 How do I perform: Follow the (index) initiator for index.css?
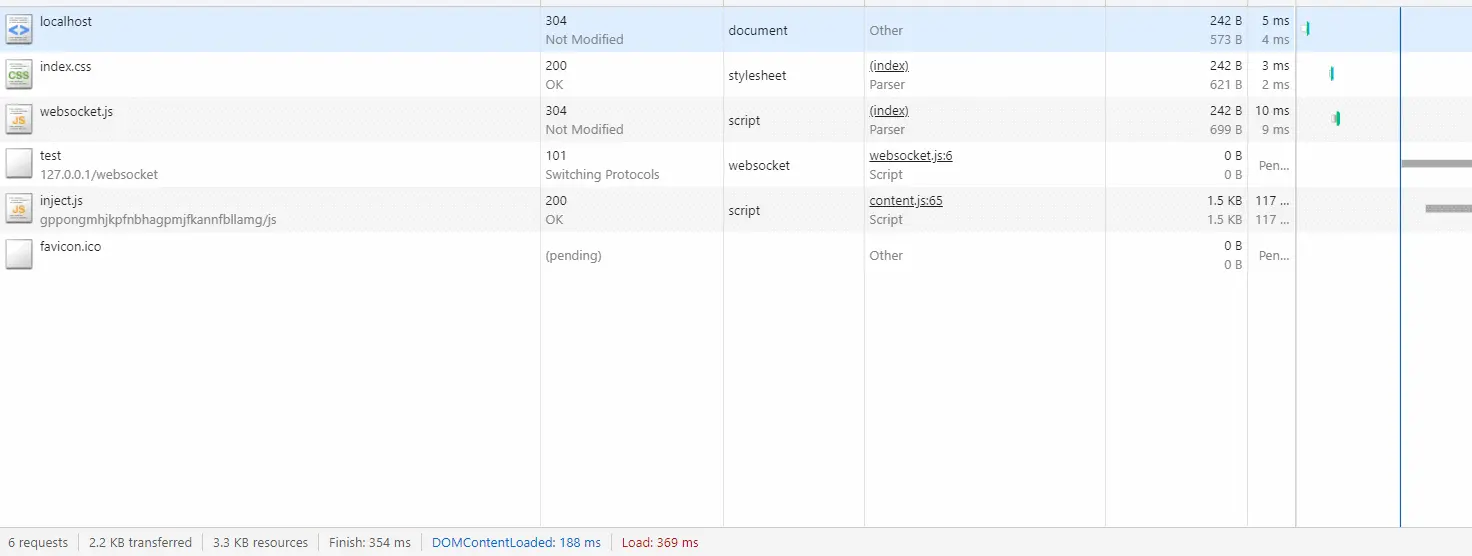pyautogui.click(x=888, y=66)
